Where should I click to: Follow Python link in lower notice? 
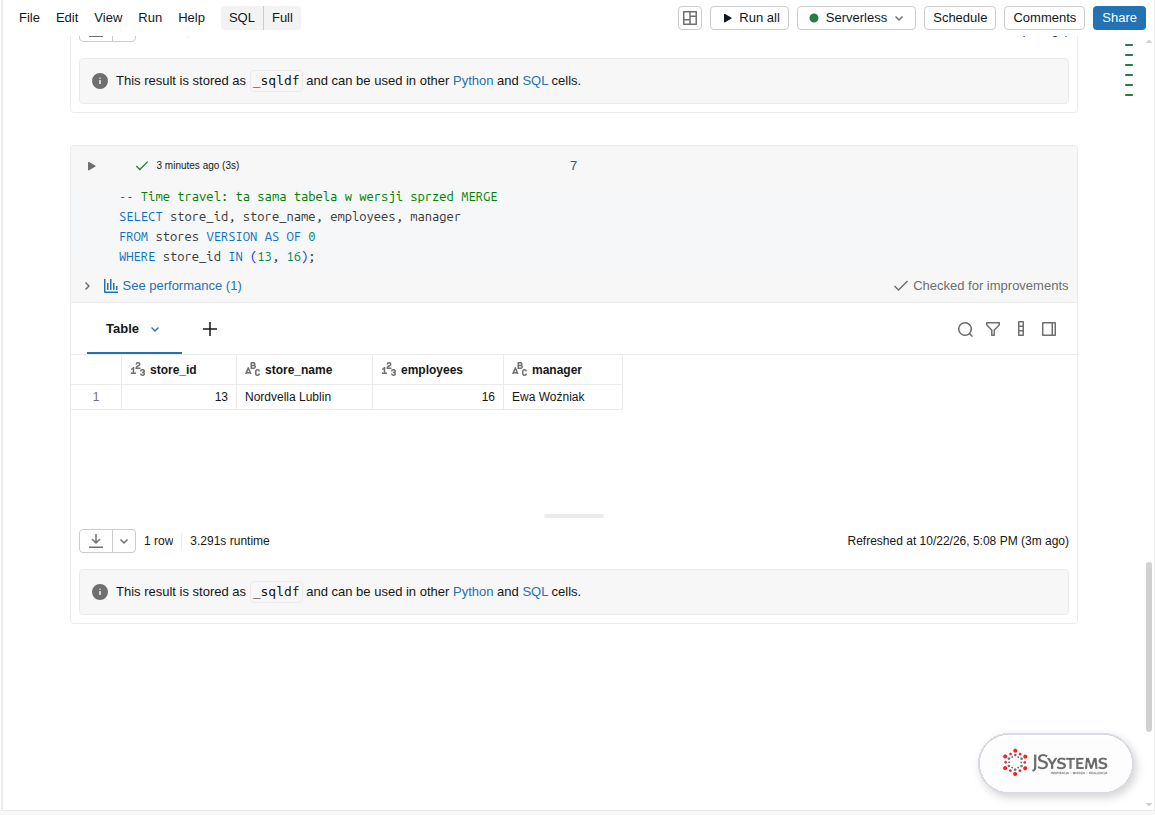(x=473, y=592)
